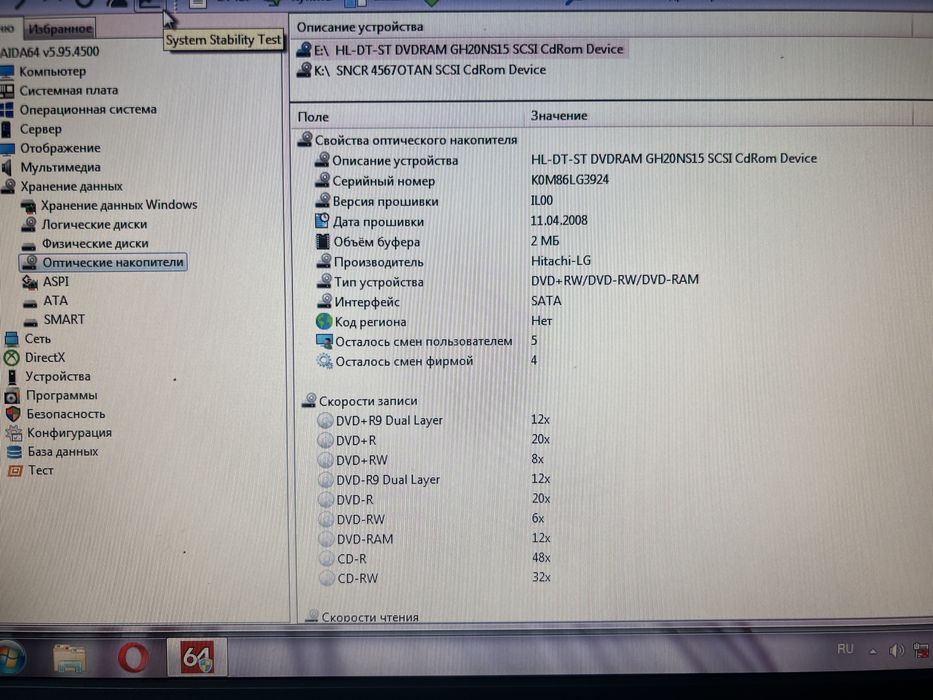This screenshot has width=933, height=700.
Task: Click the Поле column header
Action: [313, 117]
